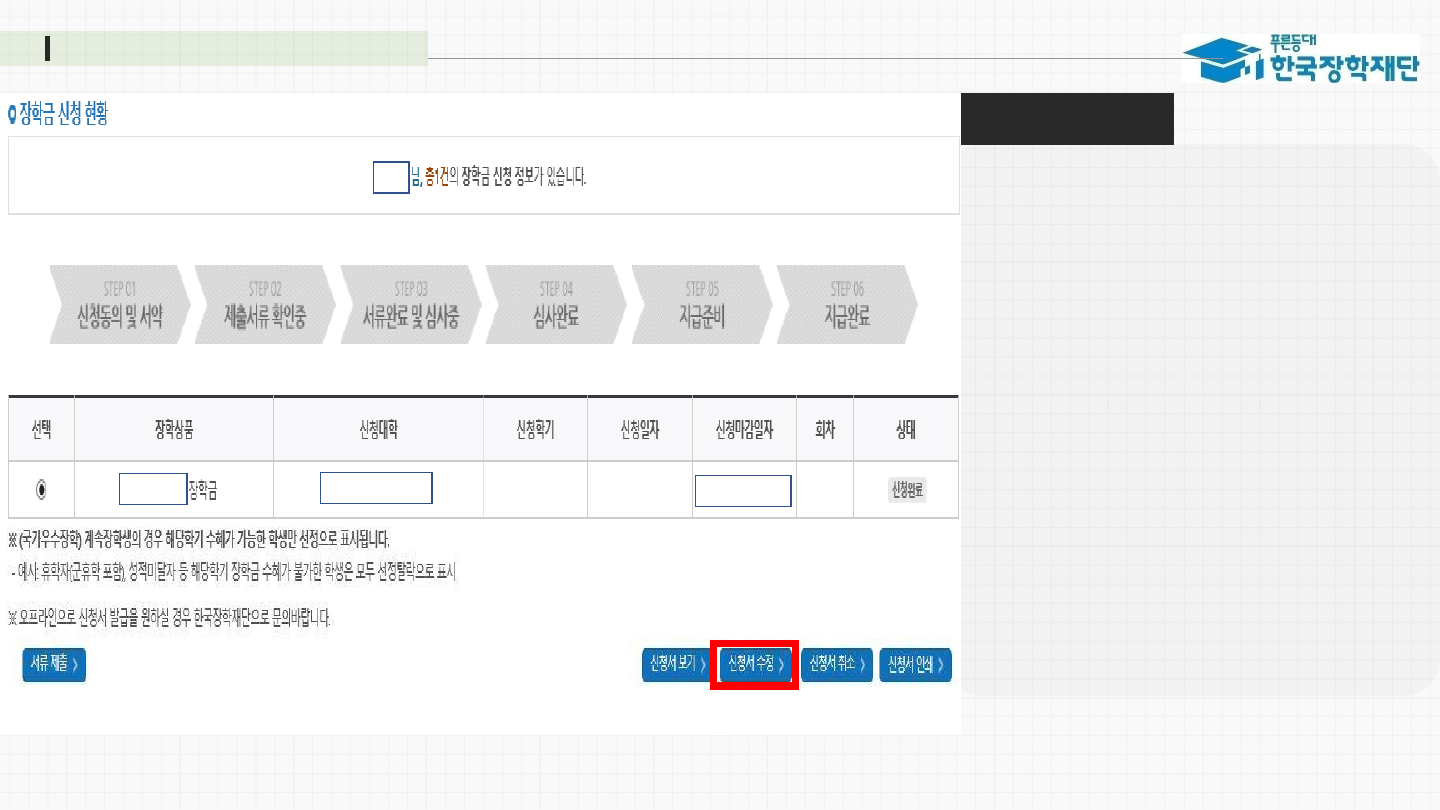Cancel the application with 신청서 취소
Image resolution: width=1440 pixels, height=810 pixels.
pos(837,664)
